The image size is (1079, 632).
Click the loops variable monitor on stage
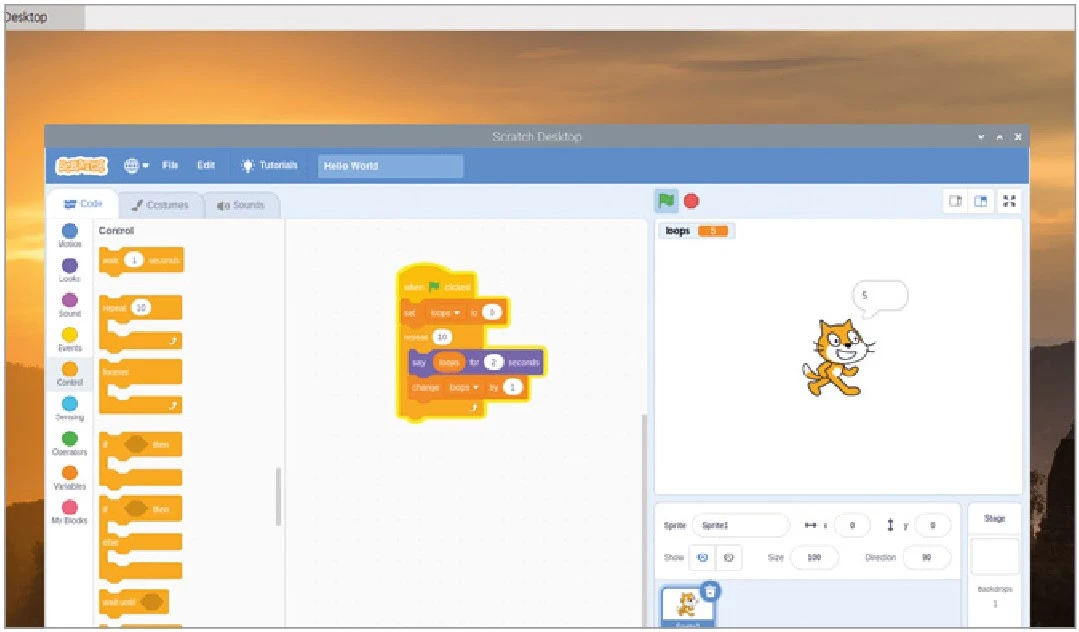[x=696, y=231]
